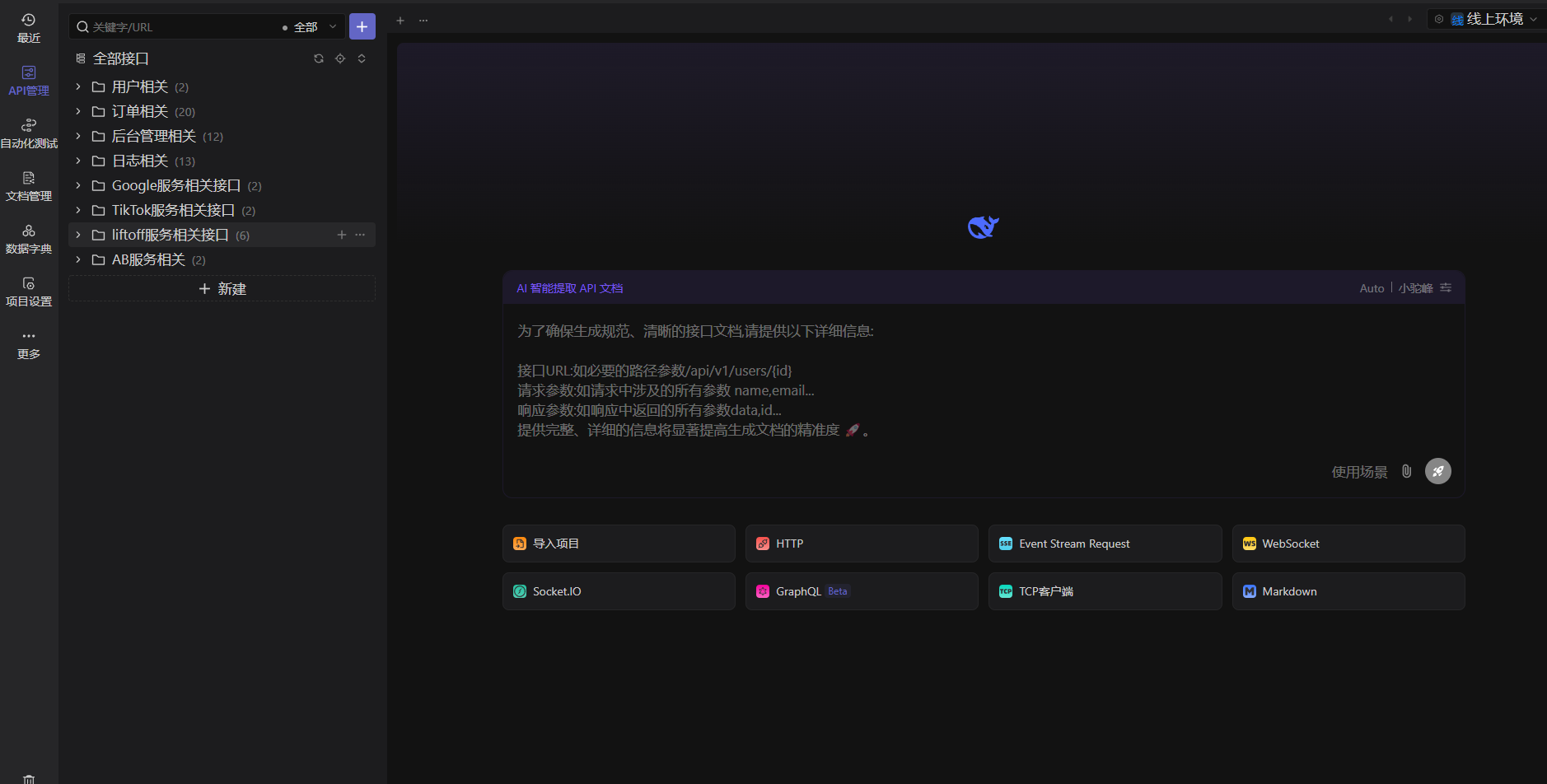1547x784 pixels.
Task: Toggle expand/collapse all folders icon
Action: click(363, 58)
